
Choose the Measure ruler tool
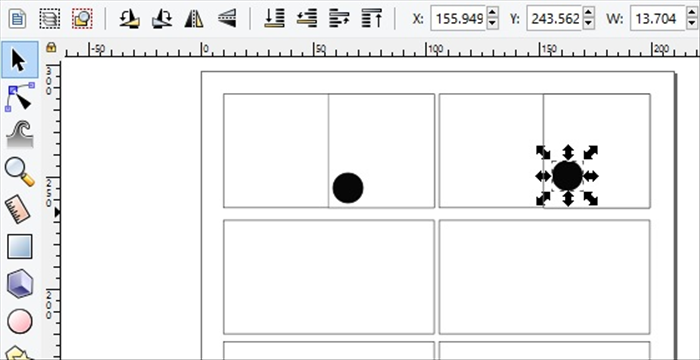(18, 210)
